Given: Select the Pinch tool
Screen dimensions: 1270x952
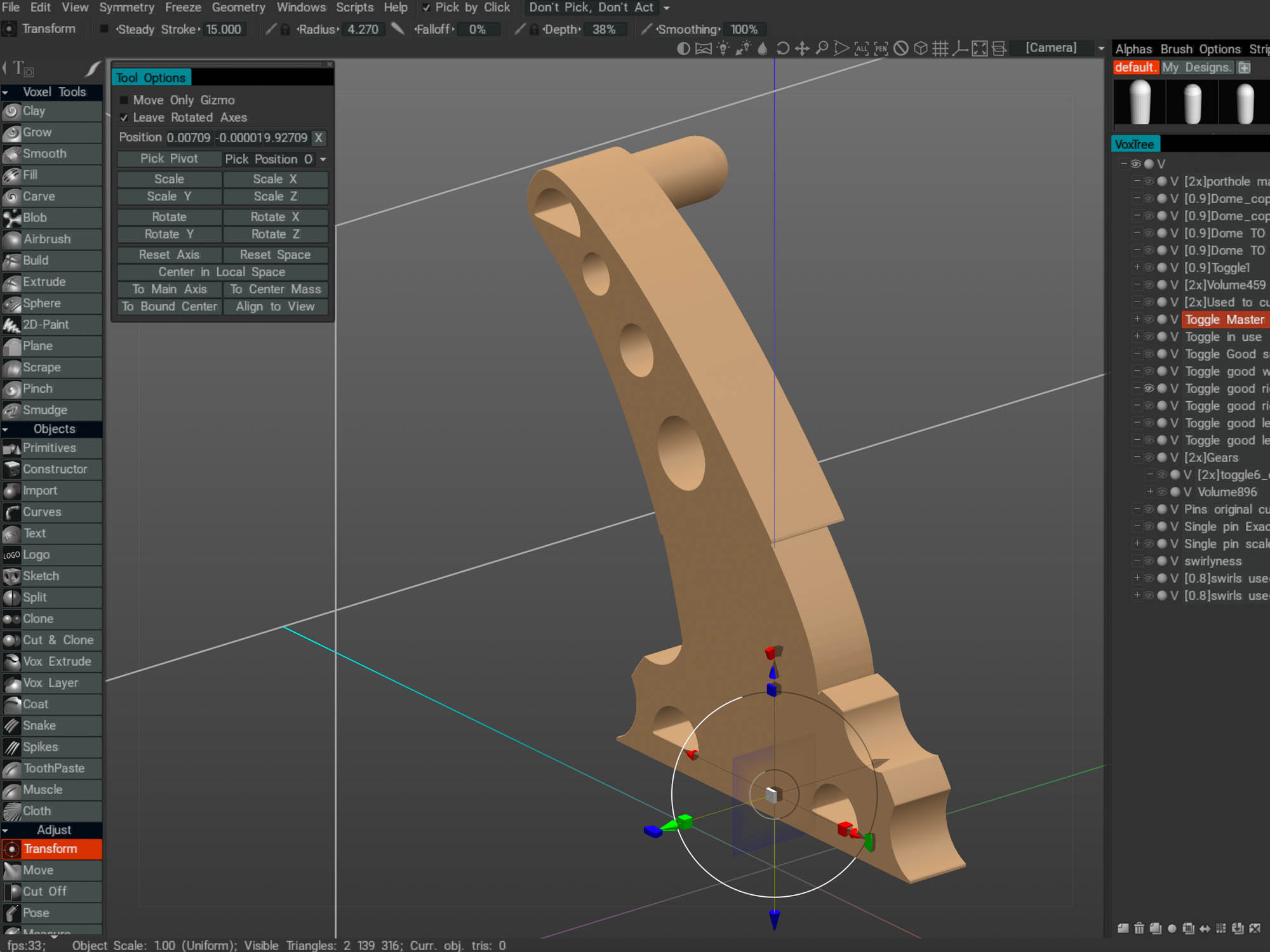Looking at the screenshot, I should 51,388.
